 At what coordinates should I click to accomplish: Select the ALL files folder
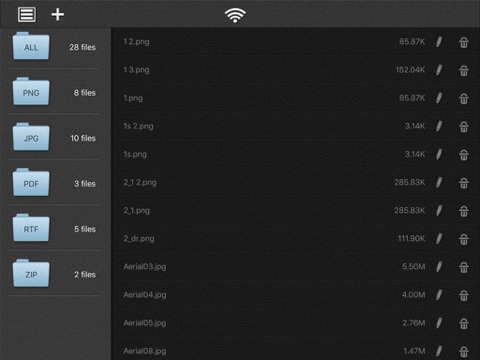31,46
